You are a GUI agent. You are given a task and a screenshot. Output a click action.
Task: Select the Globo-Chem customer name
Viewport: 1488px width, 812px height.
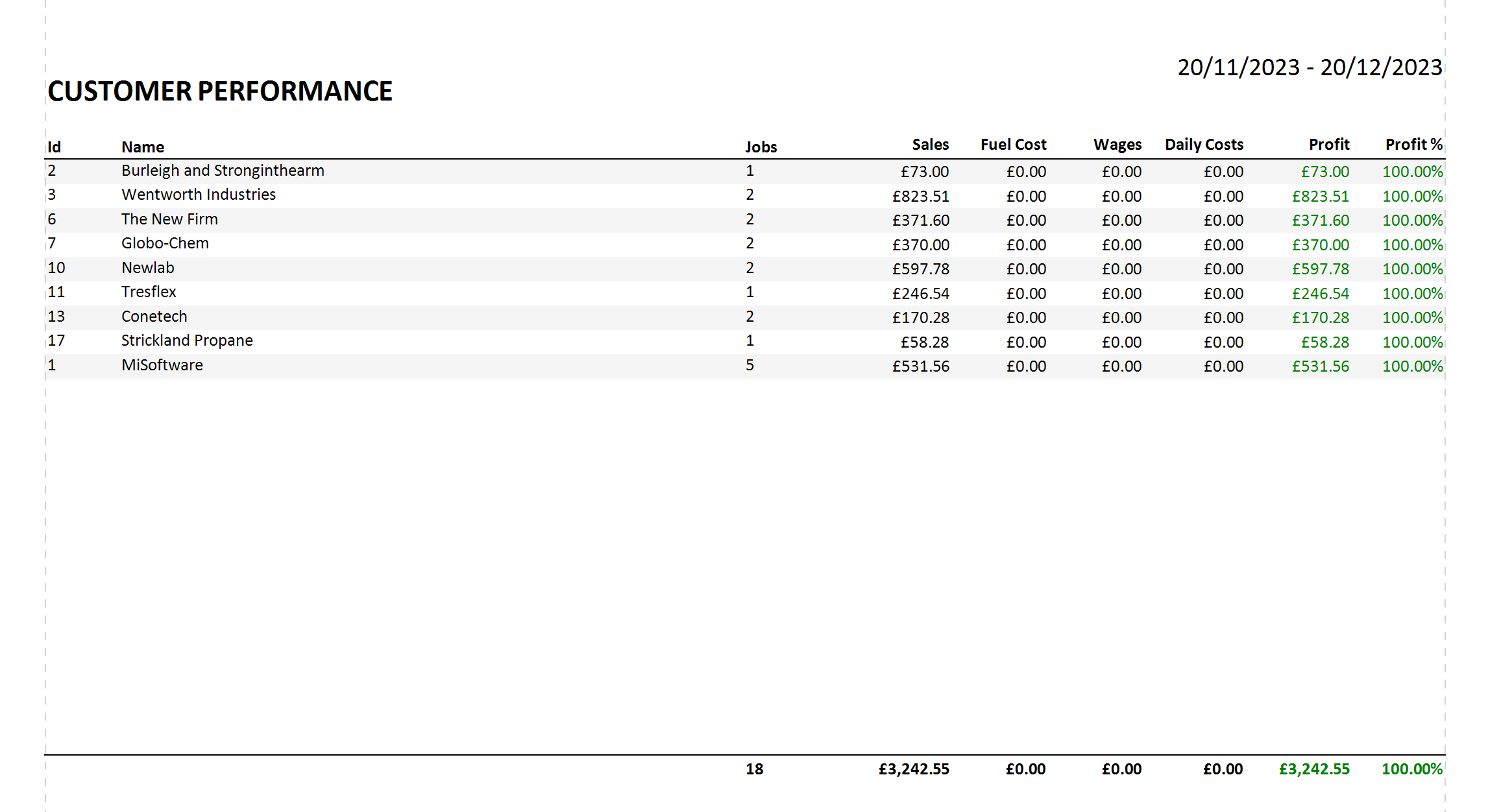[x=165, y=243]
